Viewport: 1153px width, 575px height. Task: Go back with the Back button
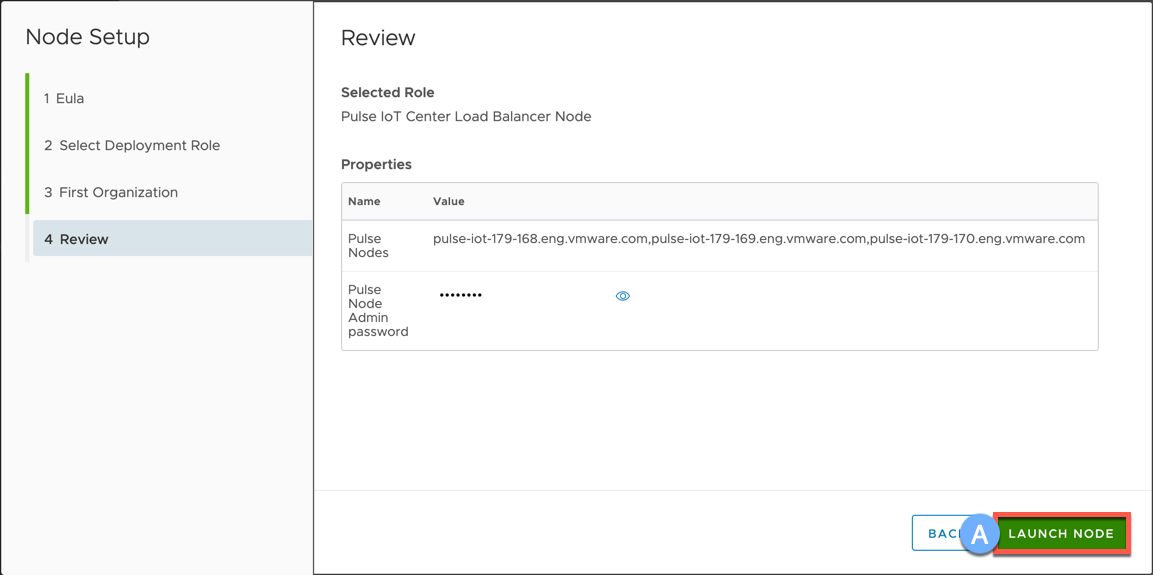944,533
